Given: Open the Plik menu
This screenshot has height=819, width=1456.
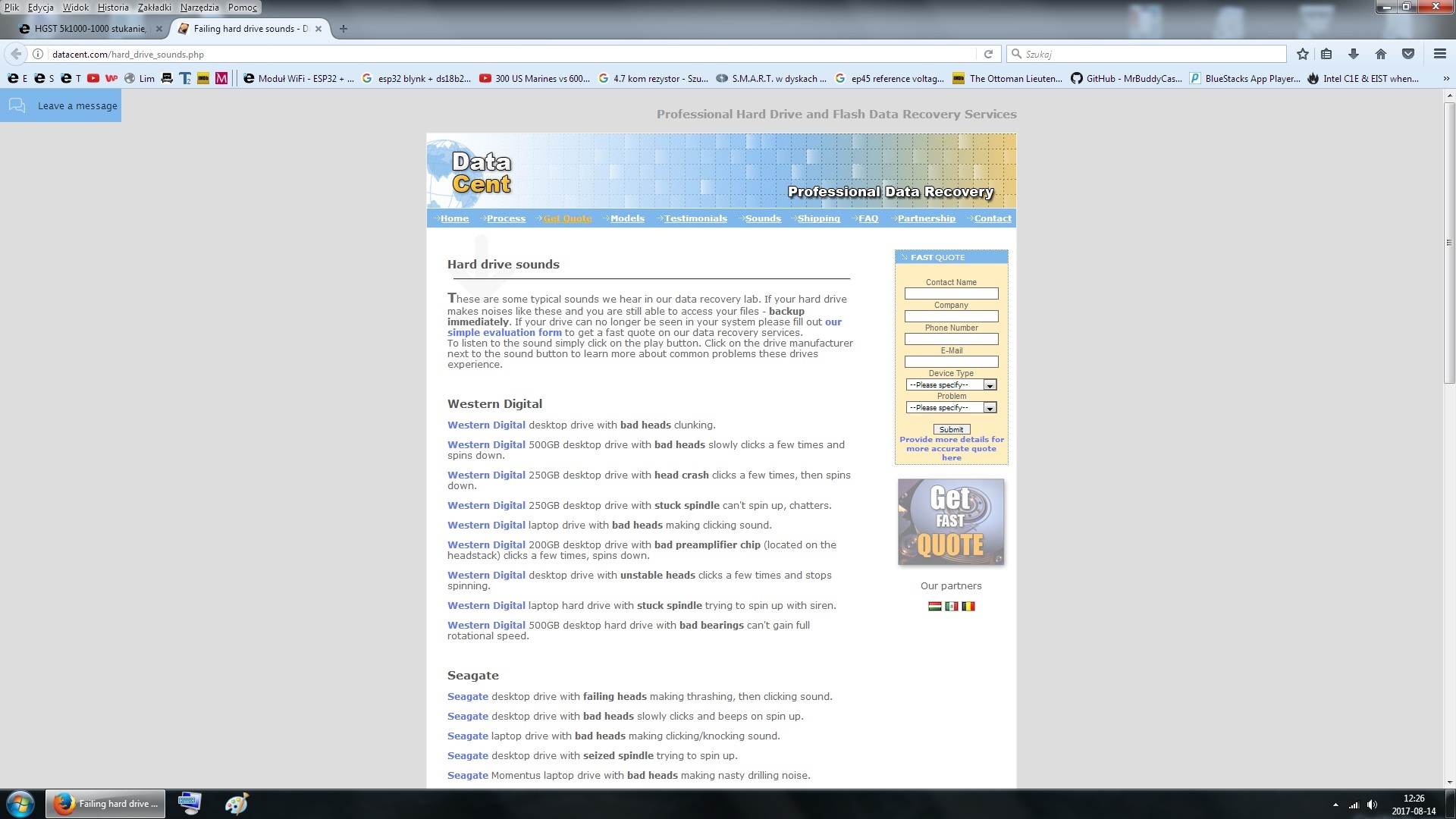Looking at the screenshot, I should tap(12, 8).
